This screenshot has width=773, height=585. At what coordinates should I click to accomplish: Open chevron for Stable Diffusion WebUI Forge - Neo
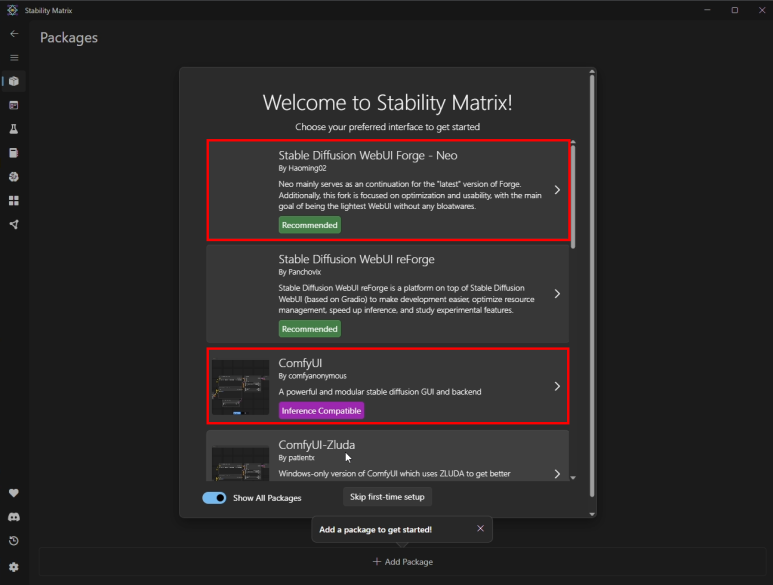pyautogui.click(x=557, y=190)
